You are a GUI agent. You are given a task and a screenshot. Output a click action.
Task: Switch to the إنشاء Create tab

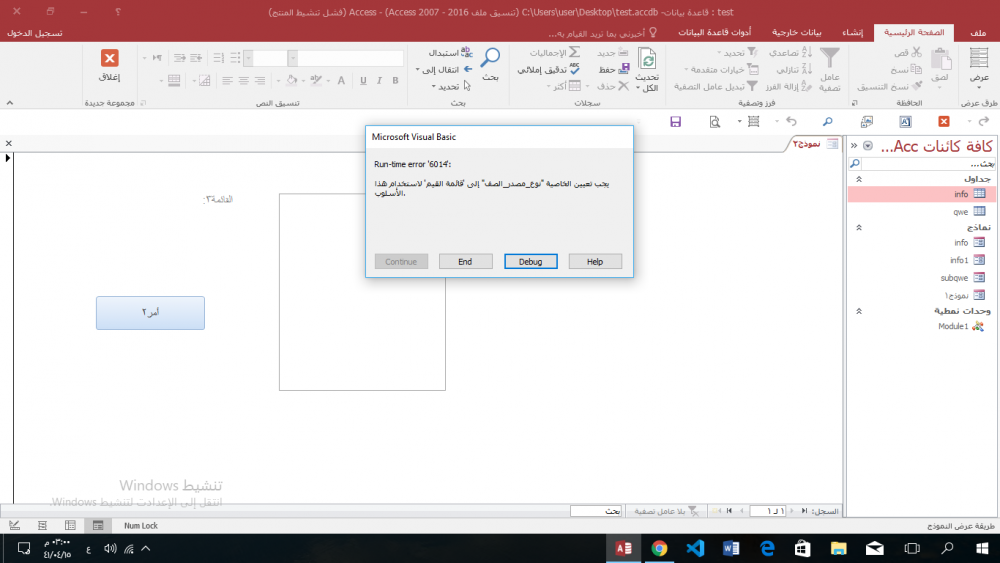(x=852, y=33)
